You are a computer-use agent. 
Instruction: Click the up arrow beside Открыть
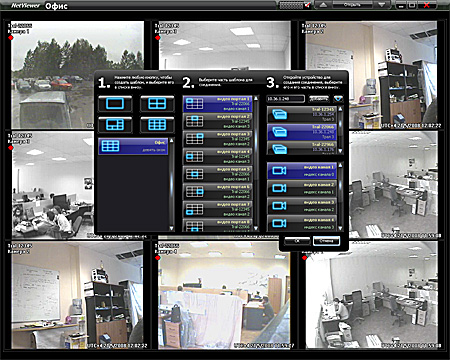[323, 5]
